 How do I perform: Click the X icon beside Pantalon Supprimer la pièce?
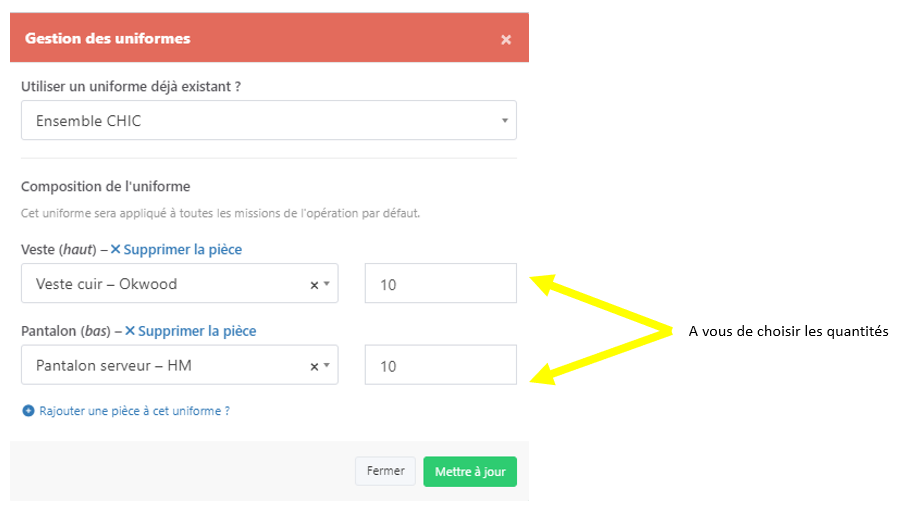click(130, 331)
